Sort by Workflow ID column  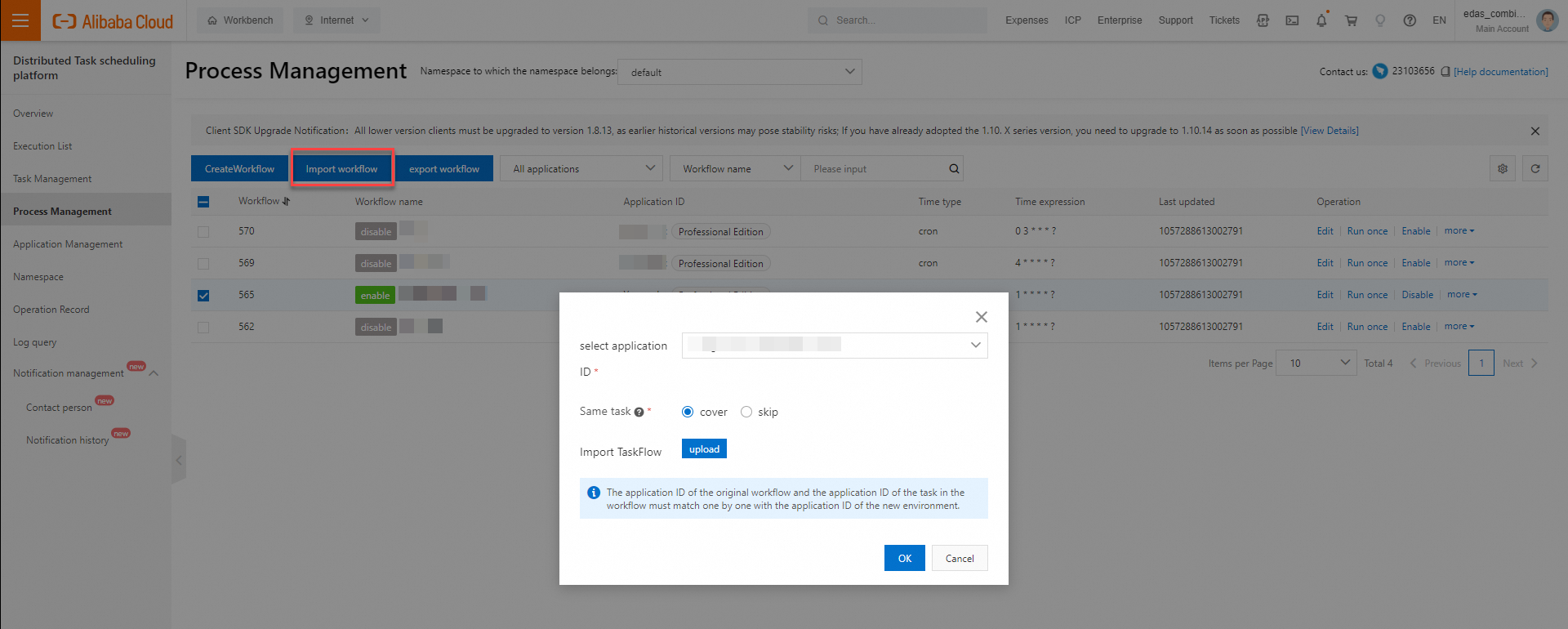click(x=287, y=201)
